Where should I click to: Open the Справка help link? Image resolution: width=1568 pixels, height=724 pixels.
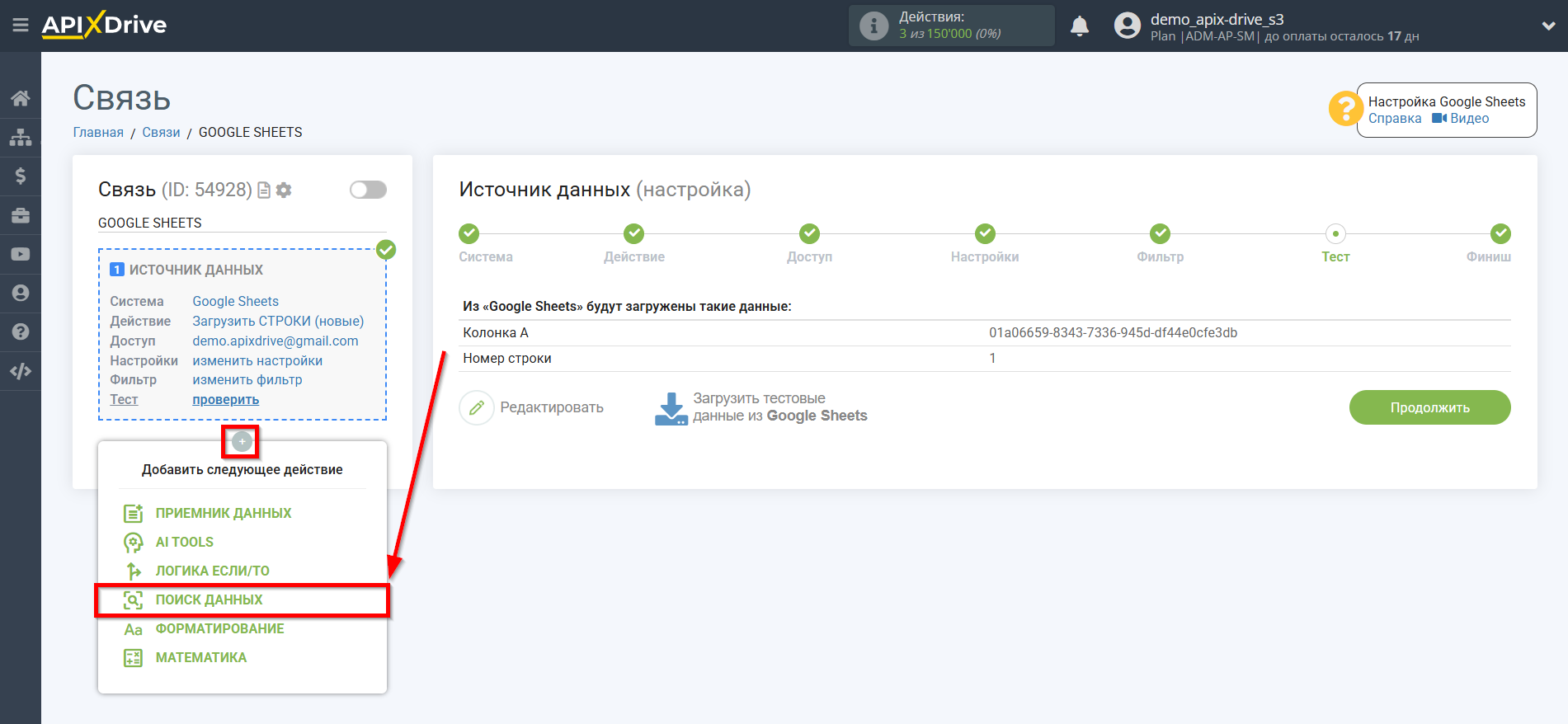[x=1395, y=119]
